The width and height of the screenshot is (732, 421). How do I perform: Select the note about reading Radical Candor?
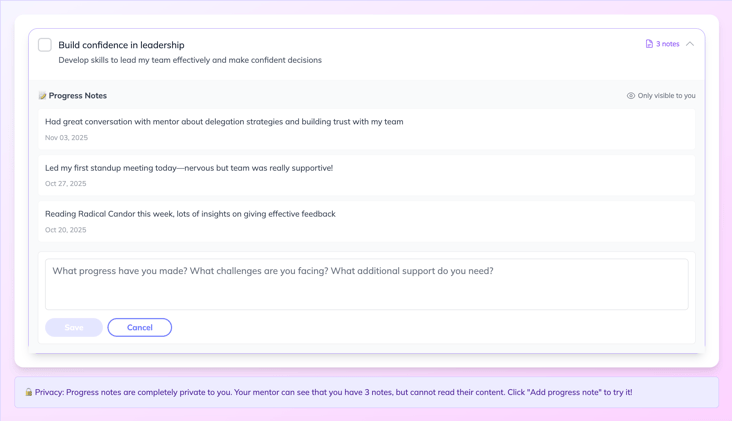366,221
